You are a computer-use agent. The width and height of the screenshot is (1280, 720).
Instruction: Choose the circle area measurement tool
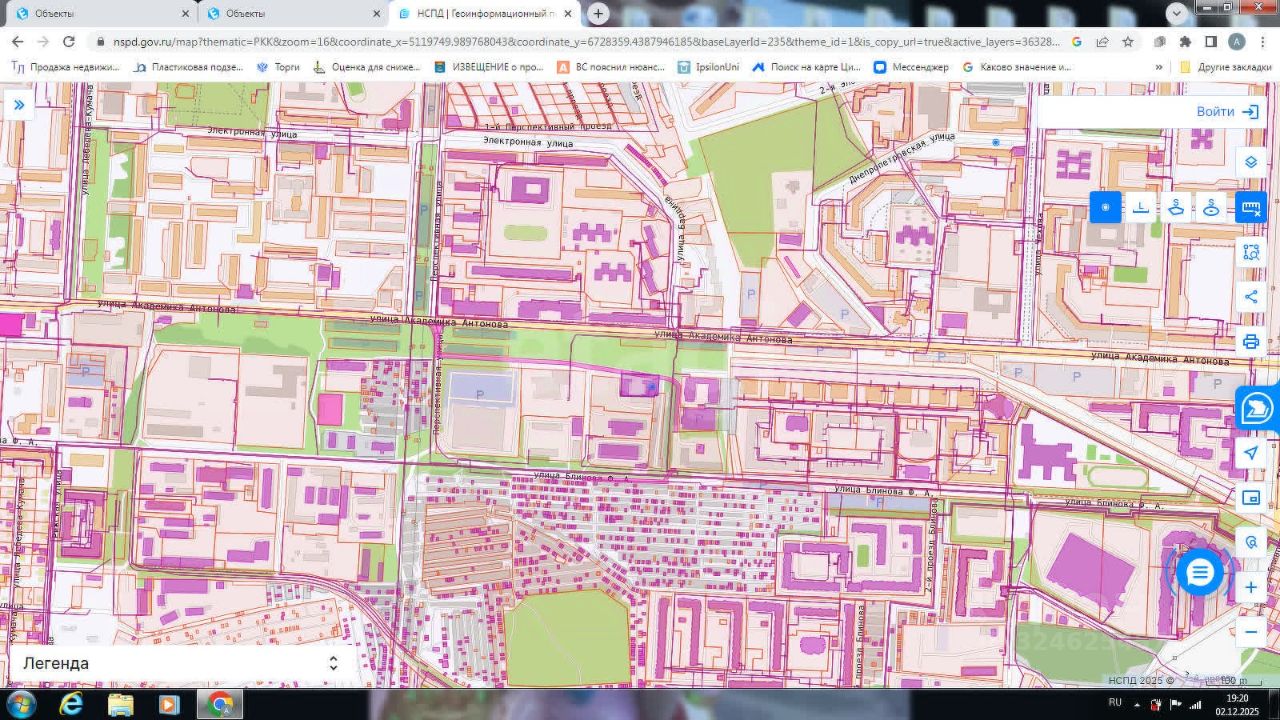(1211, 207)
